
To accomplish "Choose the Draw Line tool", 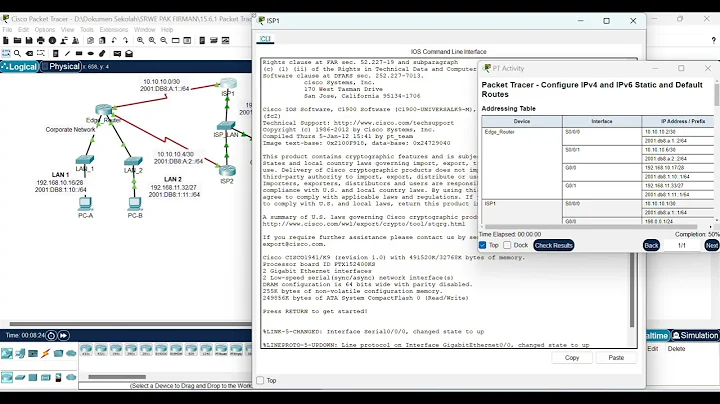I will (x=68, y=53).
